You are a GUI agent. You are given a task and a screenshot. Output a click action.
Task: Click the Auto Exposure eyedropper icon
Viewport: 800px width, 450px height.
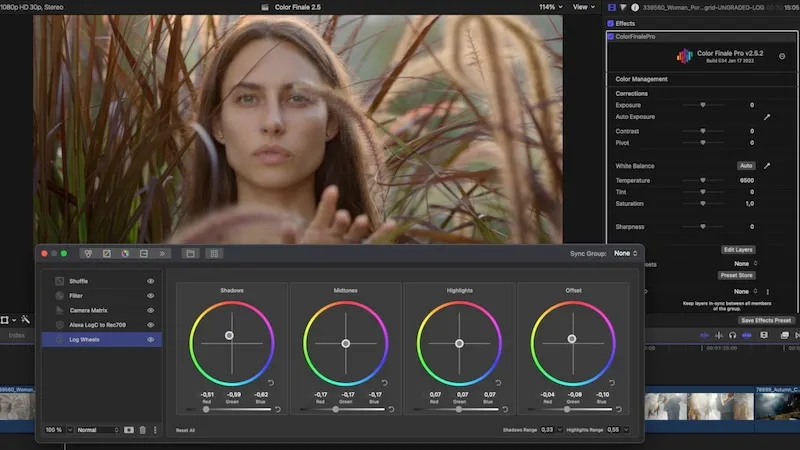click(x=767, y=117)
